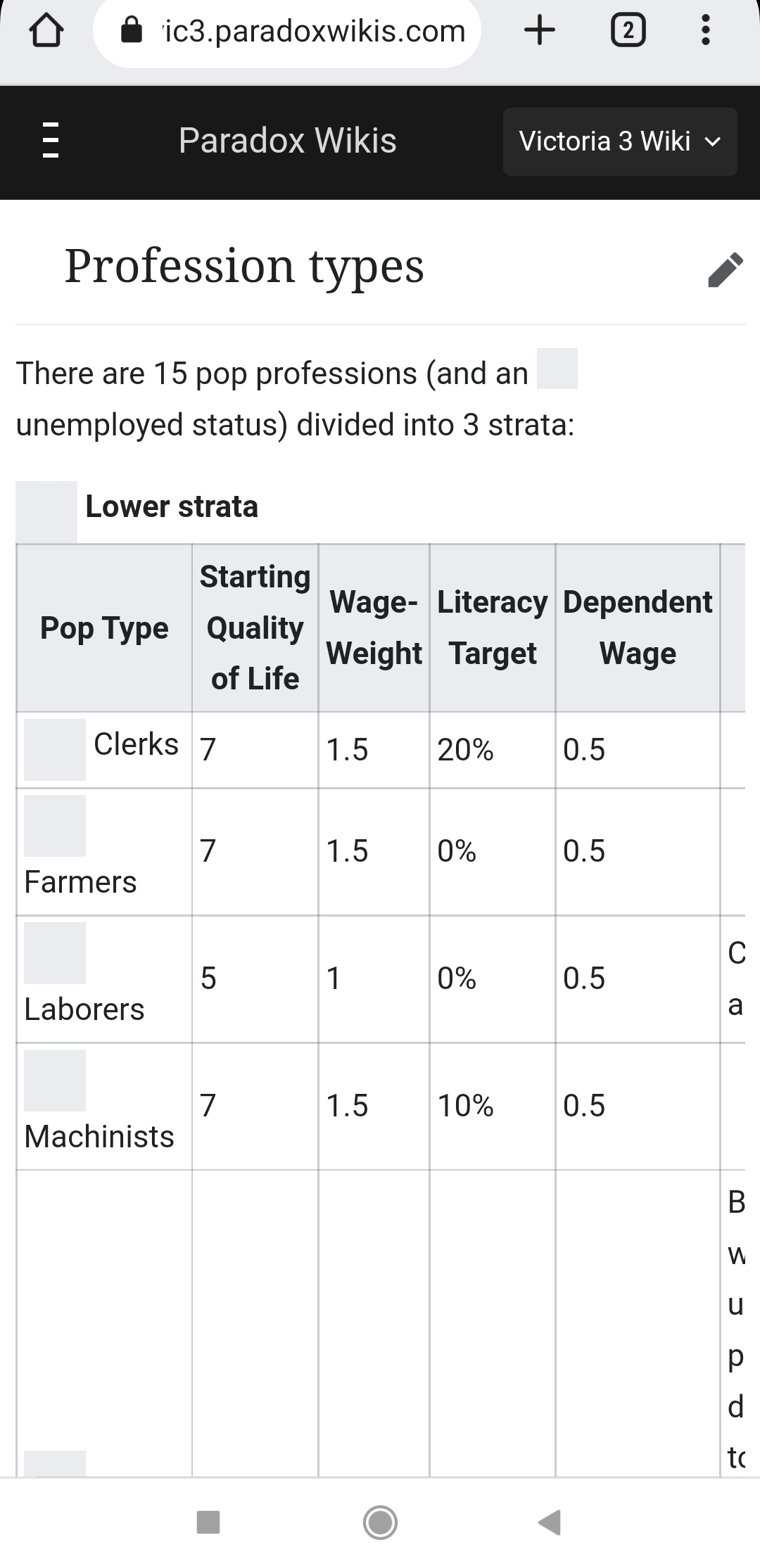Open the Machinists pop type link
Screen dimensions: 760x1568
[x=99, y=1137]
